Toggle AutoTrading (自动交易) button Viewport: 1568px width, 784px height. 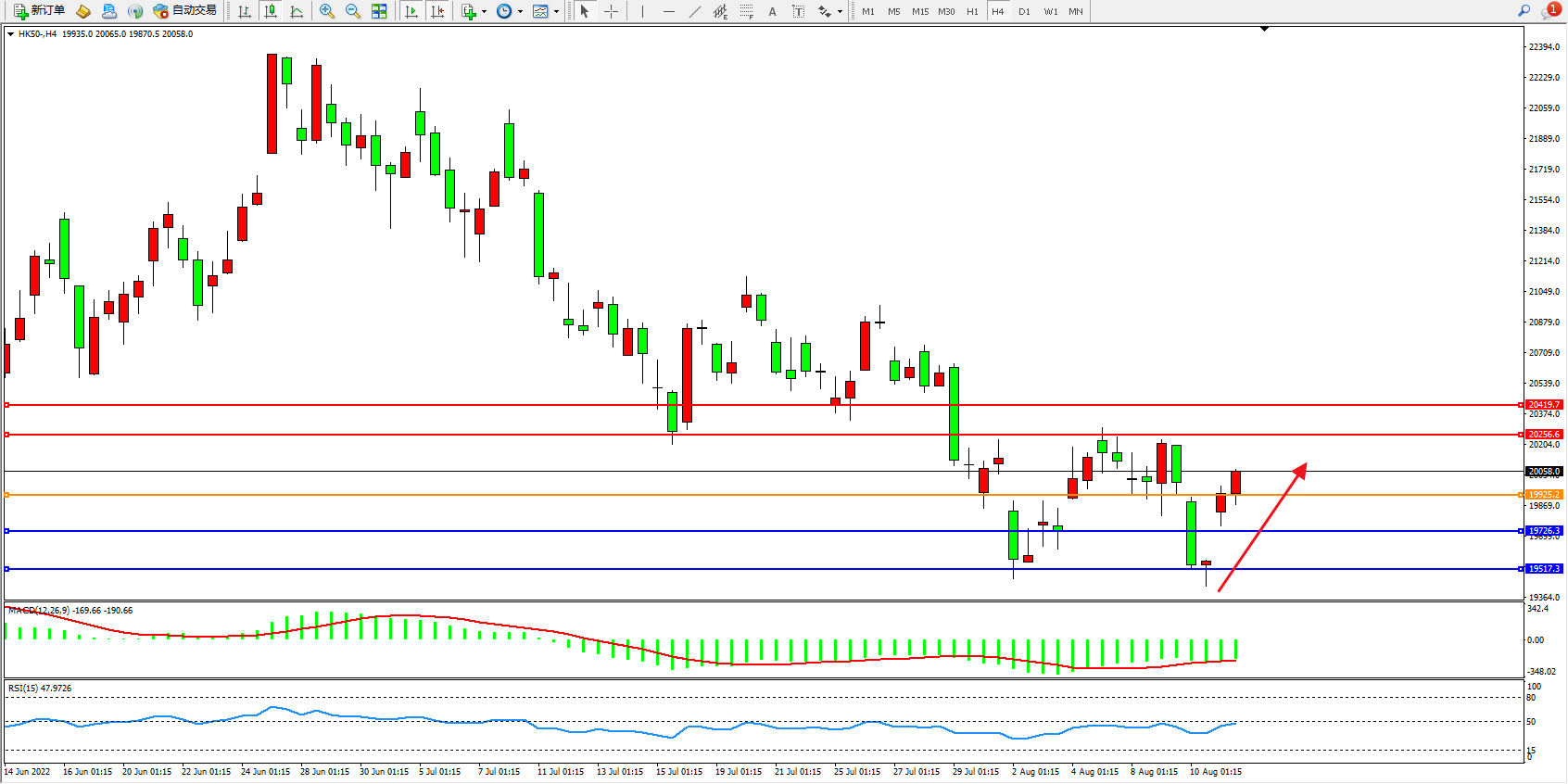click(184, 11)
